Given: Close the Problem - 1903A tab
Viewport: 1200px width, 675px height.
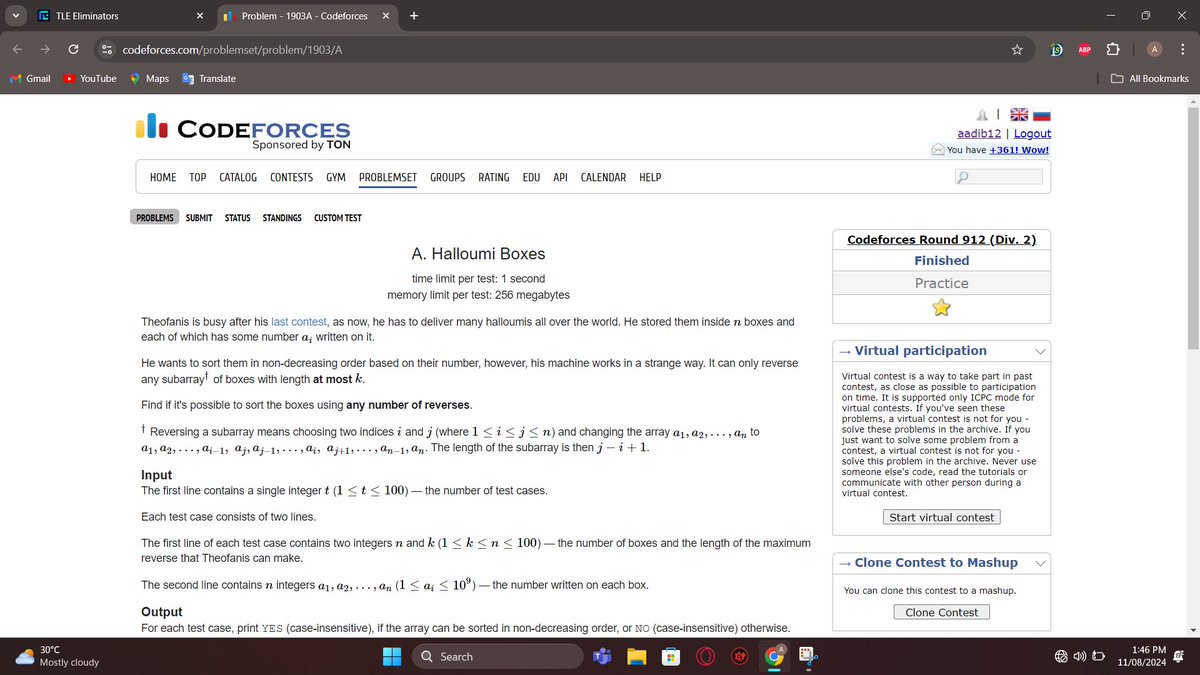Looking at the screenshot, I should (385, 16).
